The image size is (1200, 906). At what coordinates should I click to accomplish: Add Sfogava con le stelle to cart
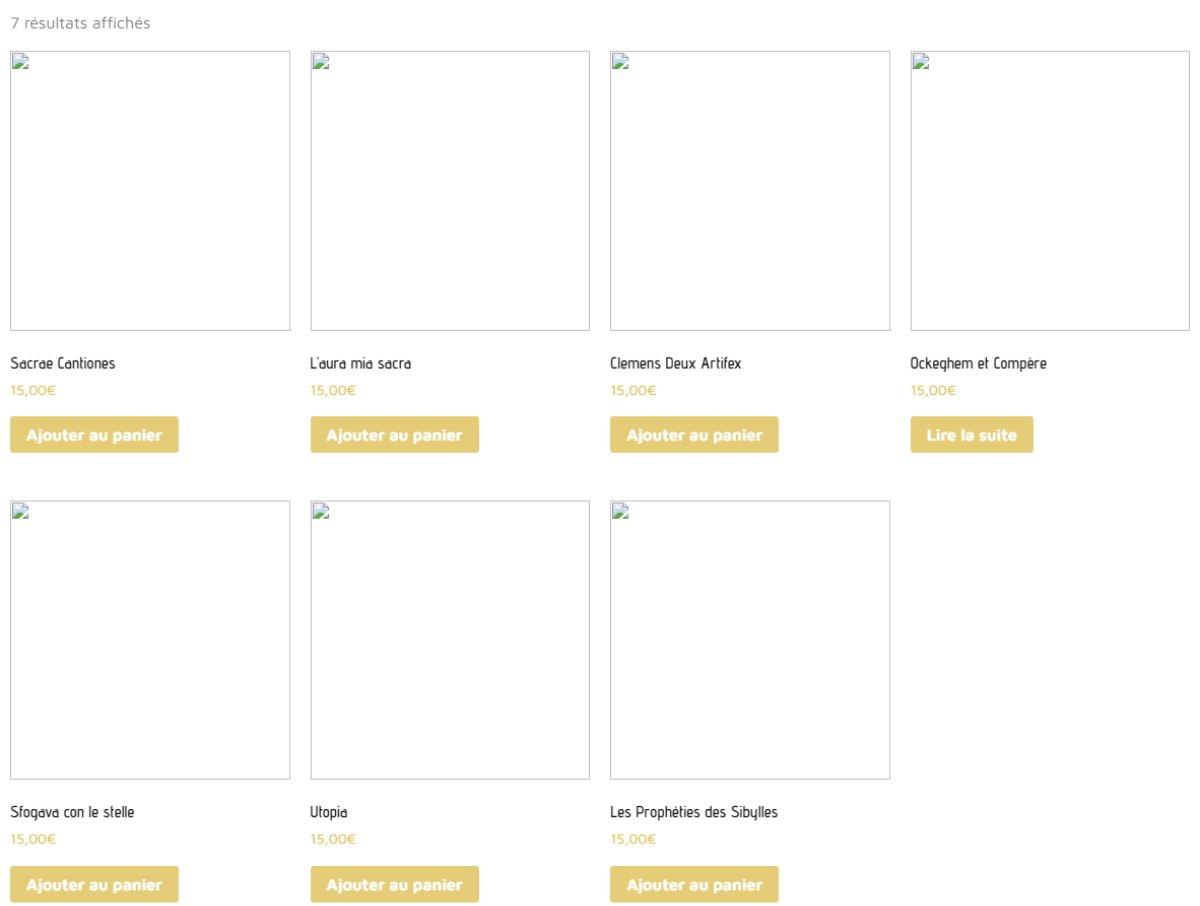tap(94, 884)
